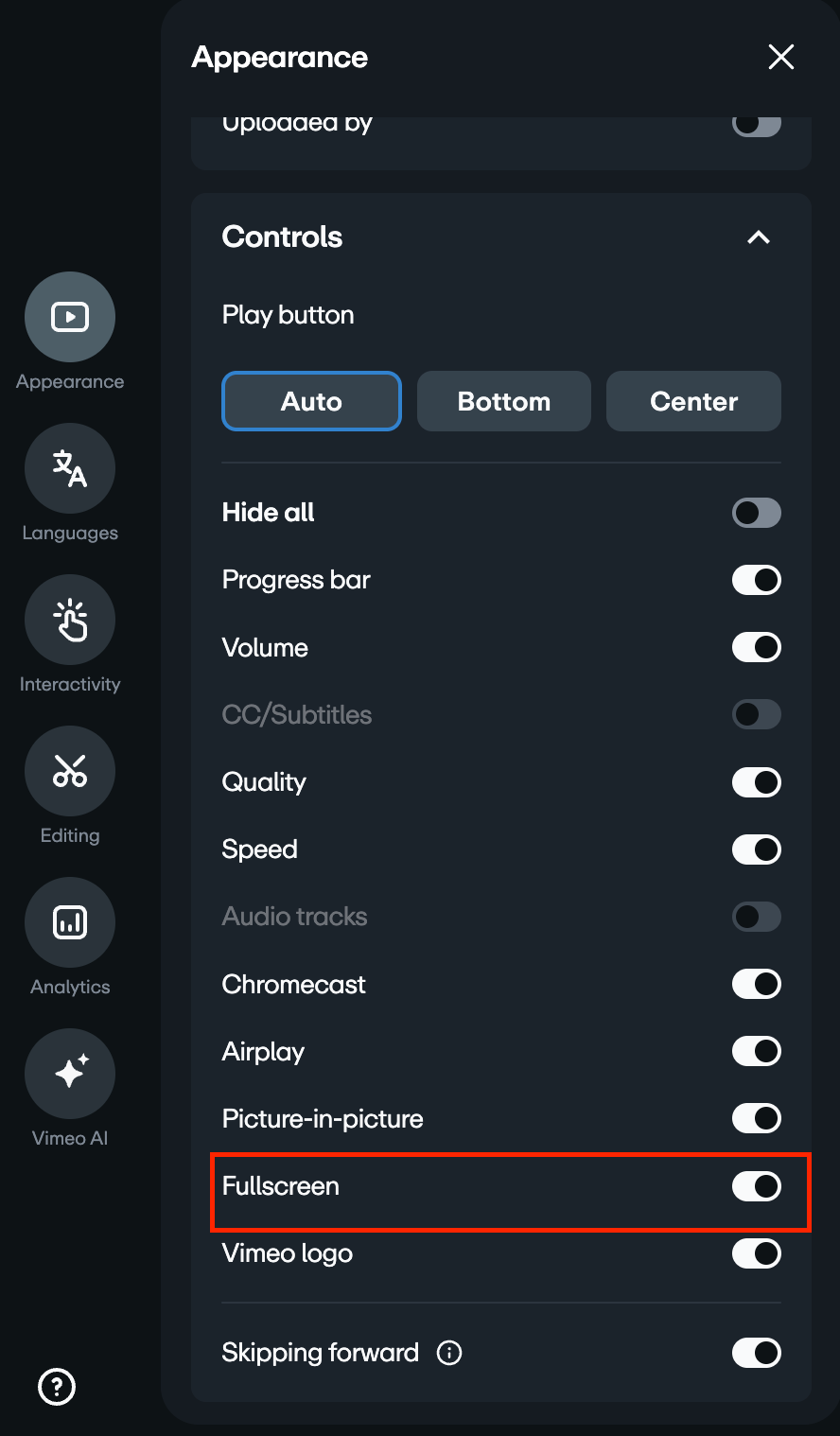This screenshot has width=840, height=1436.
Task: Disable the Progress bar toggle
Action: pos(756,580)
